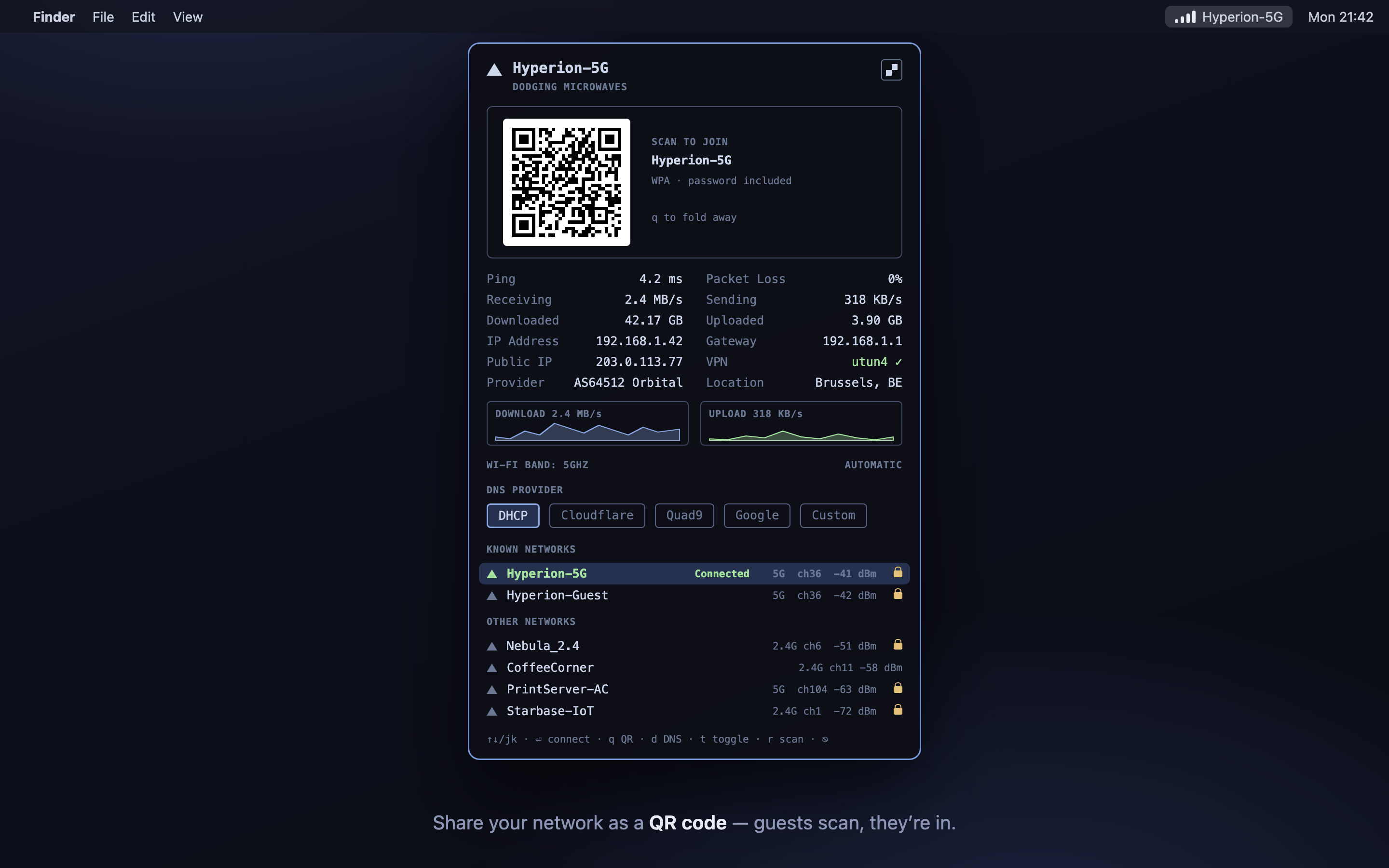Click the Downloaded value 42.17 GB
This screenshot has width=1389, height=868.
653,320
